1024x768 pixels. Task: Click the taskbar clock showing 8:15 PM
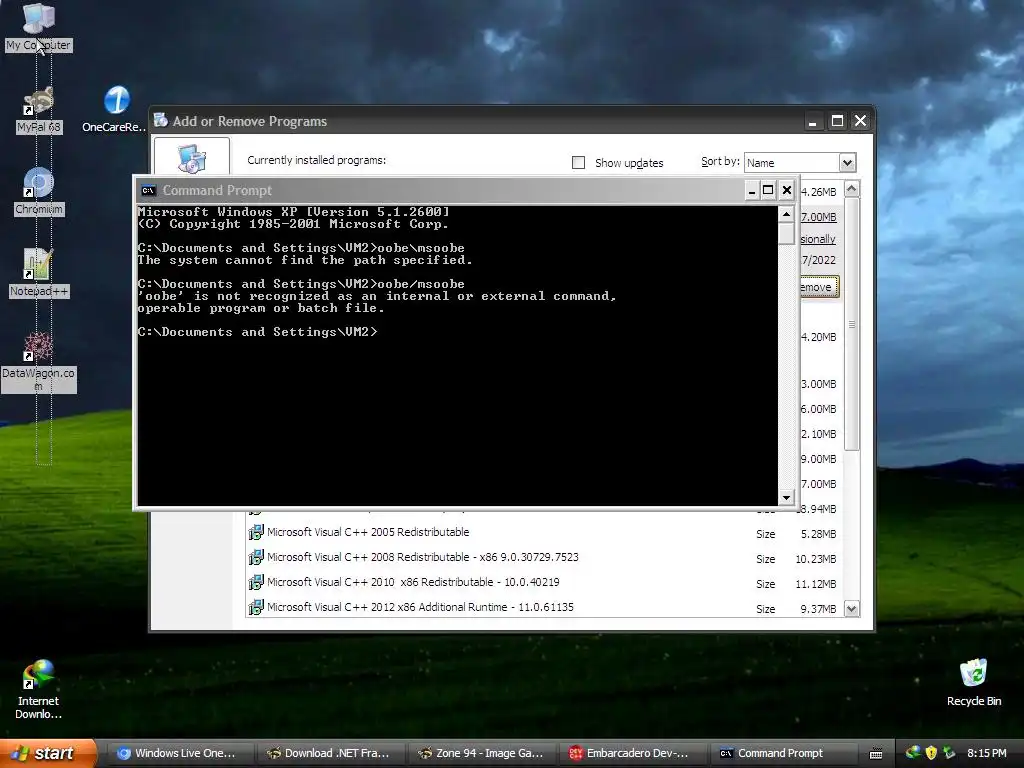pyautogui.click(x=986, y=753)
